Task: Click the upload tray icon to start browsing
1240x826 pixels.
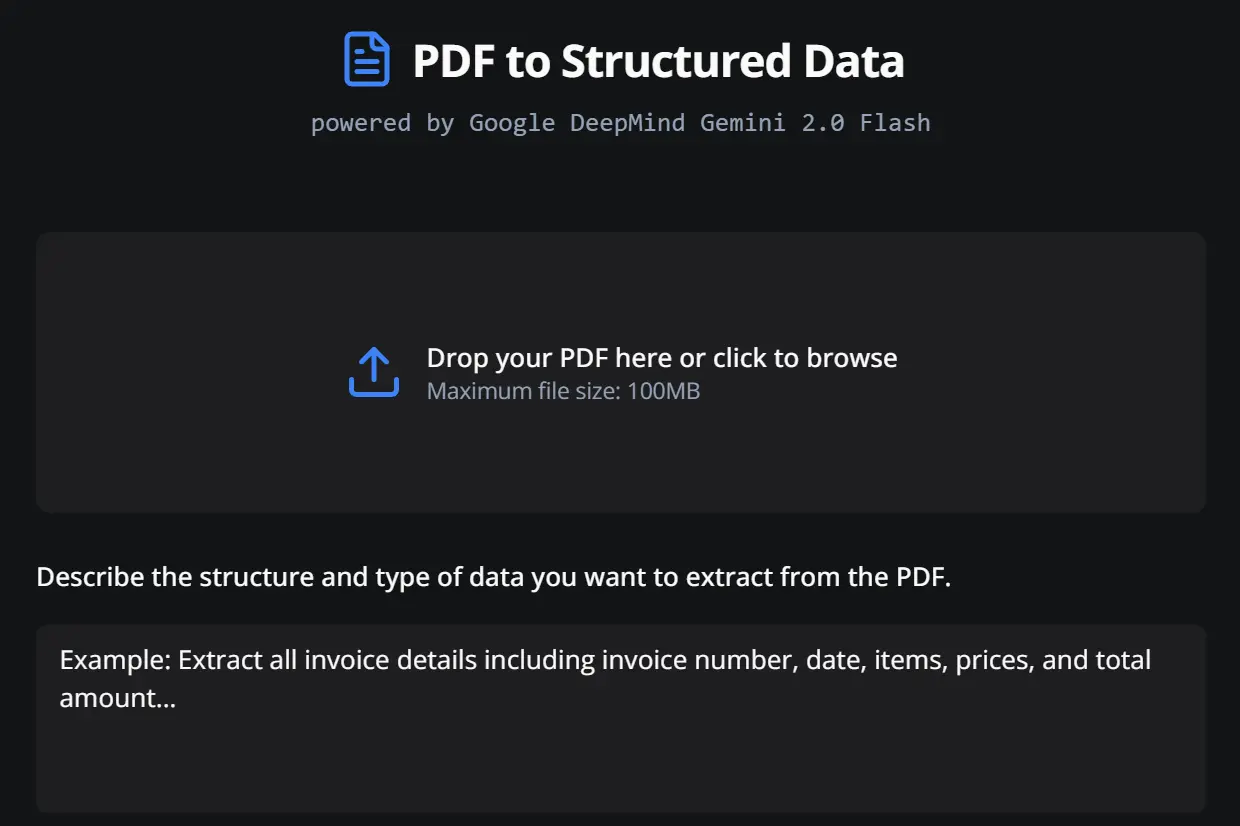Action: tap(373, 371)
